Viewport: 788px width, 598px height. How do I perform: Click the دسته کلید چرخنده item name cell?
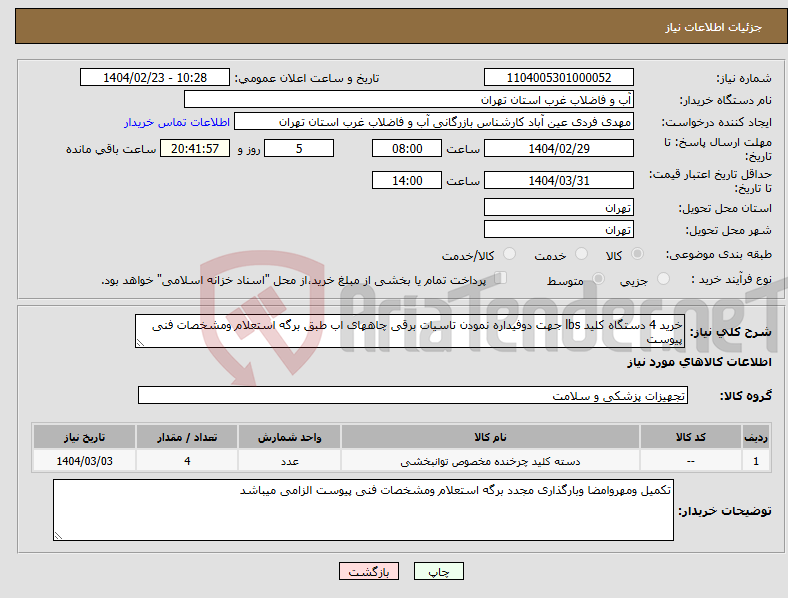490,461
